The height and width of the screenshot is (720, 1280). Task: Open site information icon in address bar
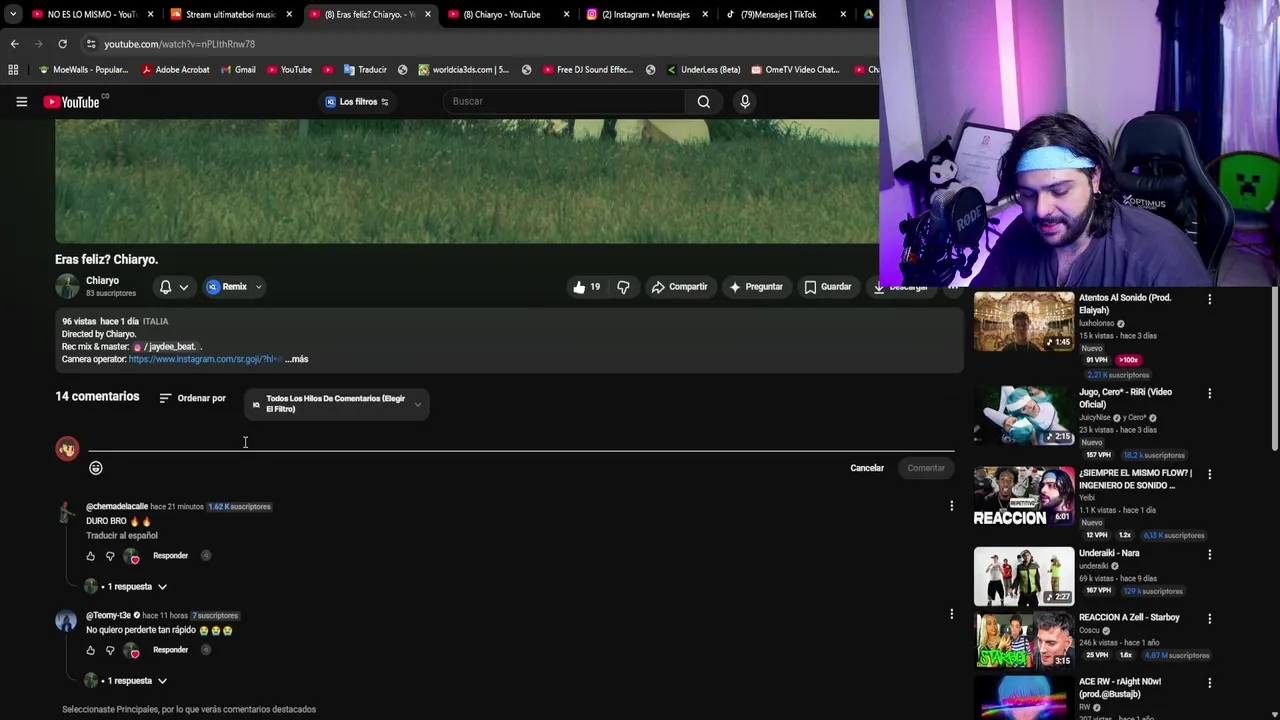tap(91, 44)
